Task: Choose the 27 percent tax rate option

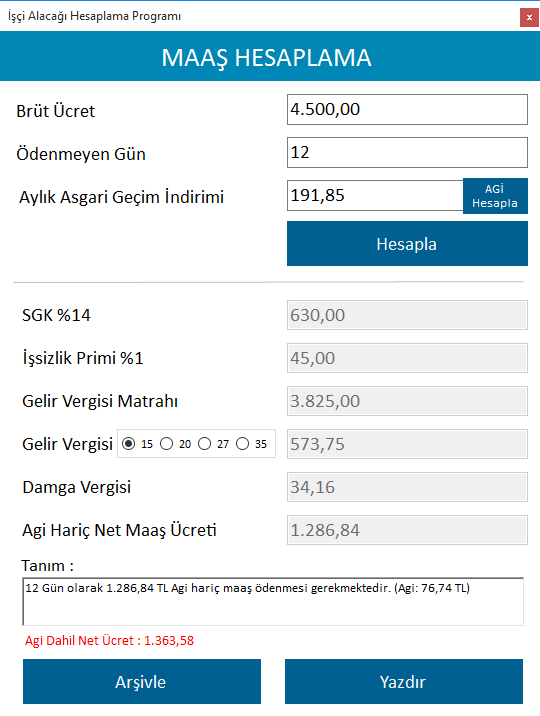Action: [x=204, y=444]
